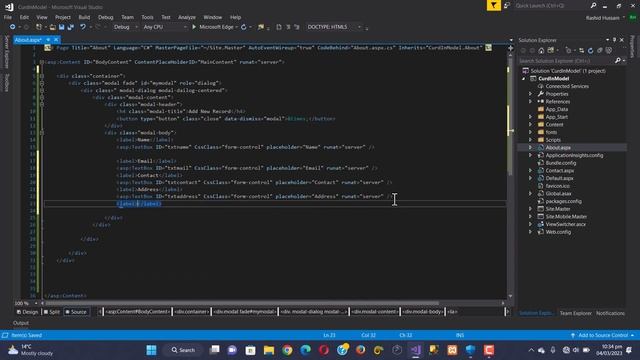
Task: Click the Open File folder icon
Action: 53,27
